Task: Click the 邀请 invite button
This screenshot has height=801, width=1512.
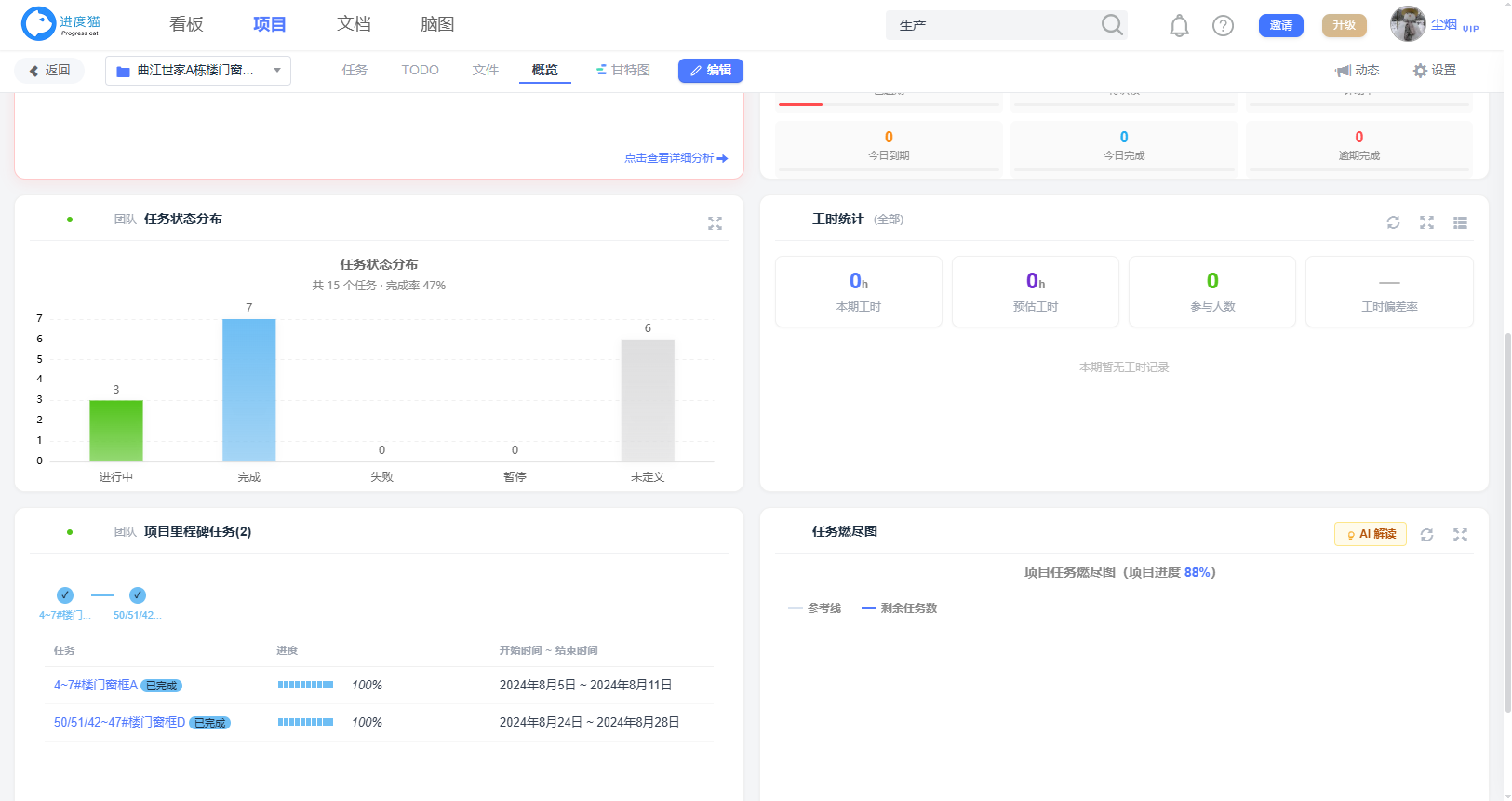Action: 1281,25
